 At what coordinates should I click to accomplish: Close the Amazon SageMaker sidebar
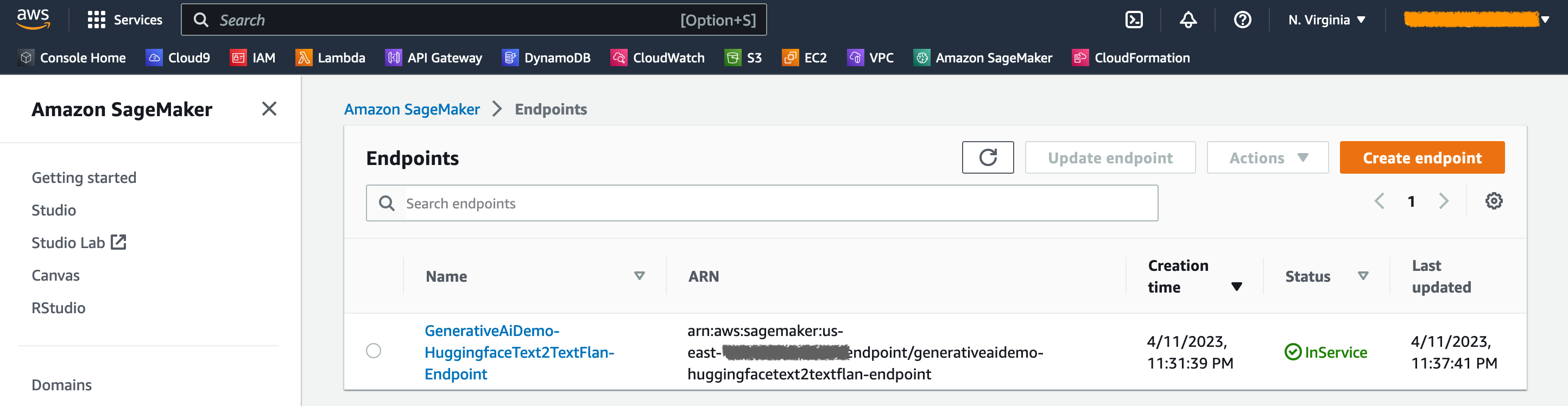click(x=268, y=109)
